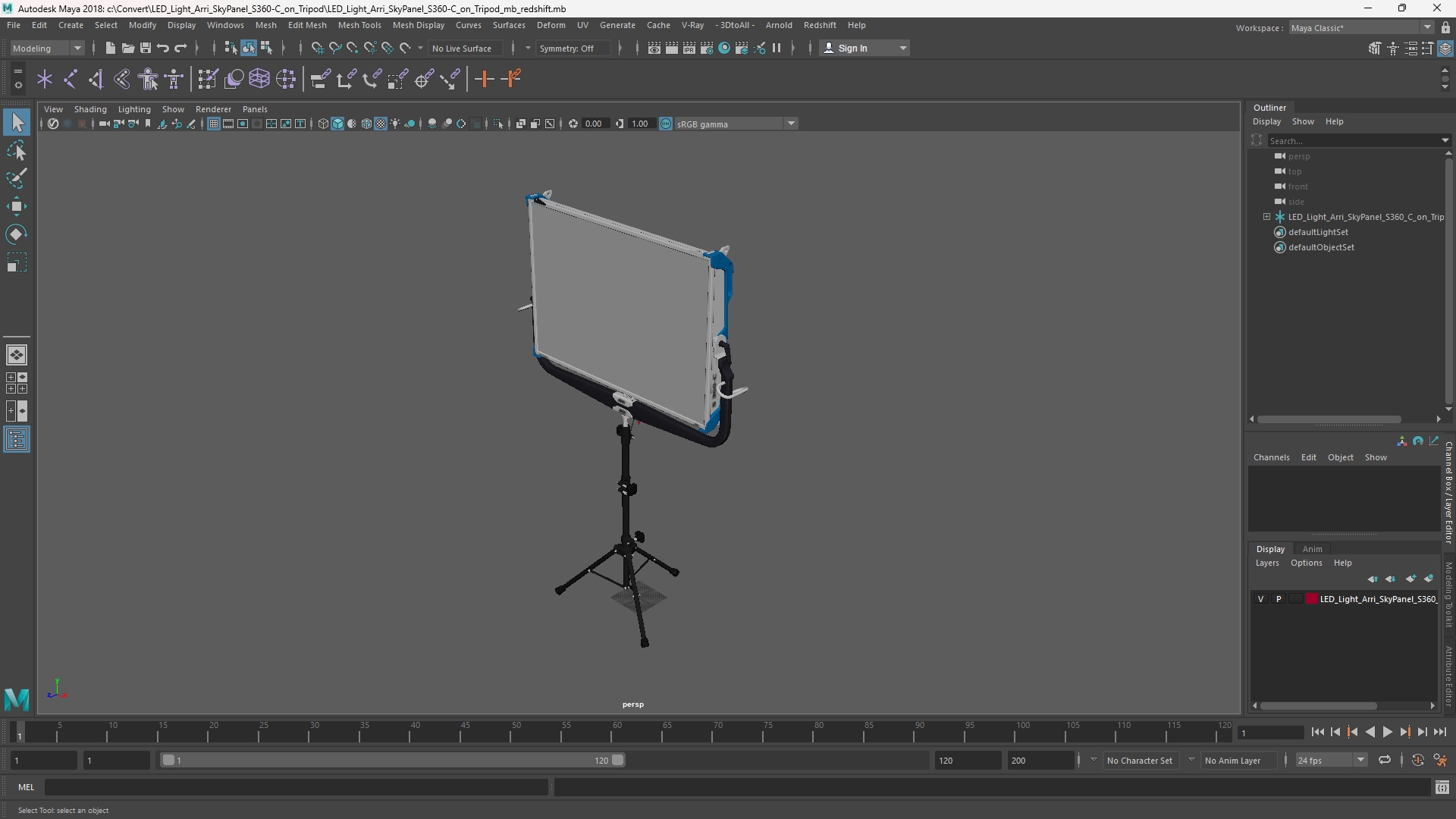This screenshot has height=819, width=1456.
Task: Open the Outliner search filter dropdown
Action: coord(1445,140)
